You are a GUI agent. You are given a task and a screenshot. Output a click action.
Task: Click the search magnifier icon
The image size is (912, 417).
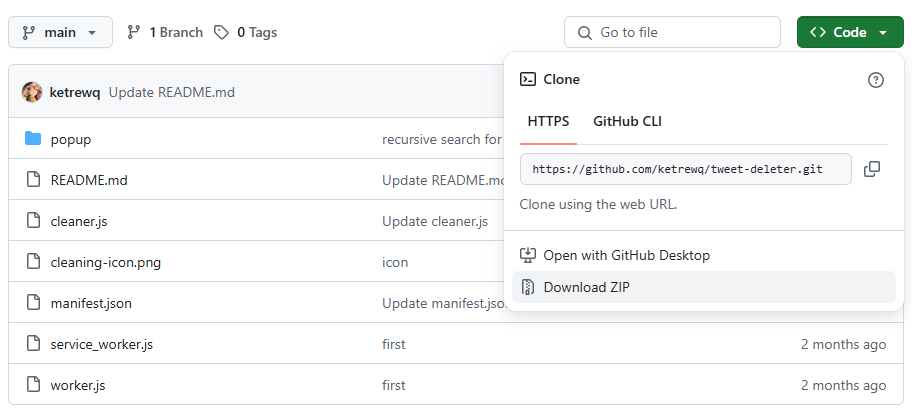point(585,33)
